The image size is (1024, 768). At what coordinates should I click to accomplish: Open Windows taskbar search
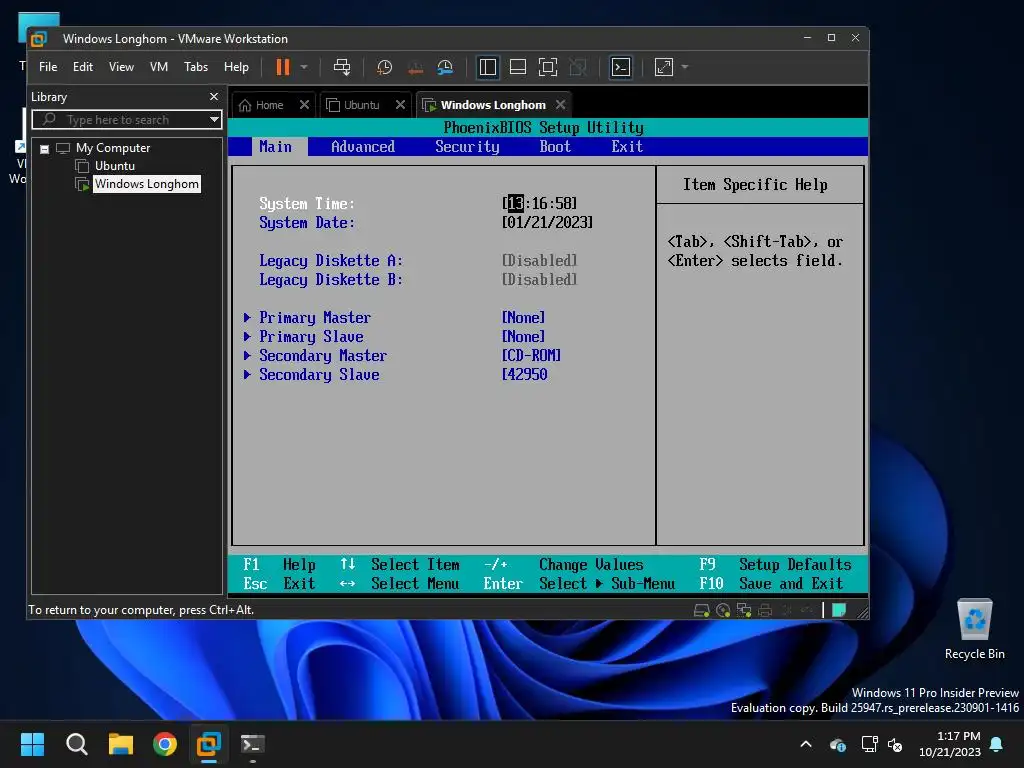(76, 744)
